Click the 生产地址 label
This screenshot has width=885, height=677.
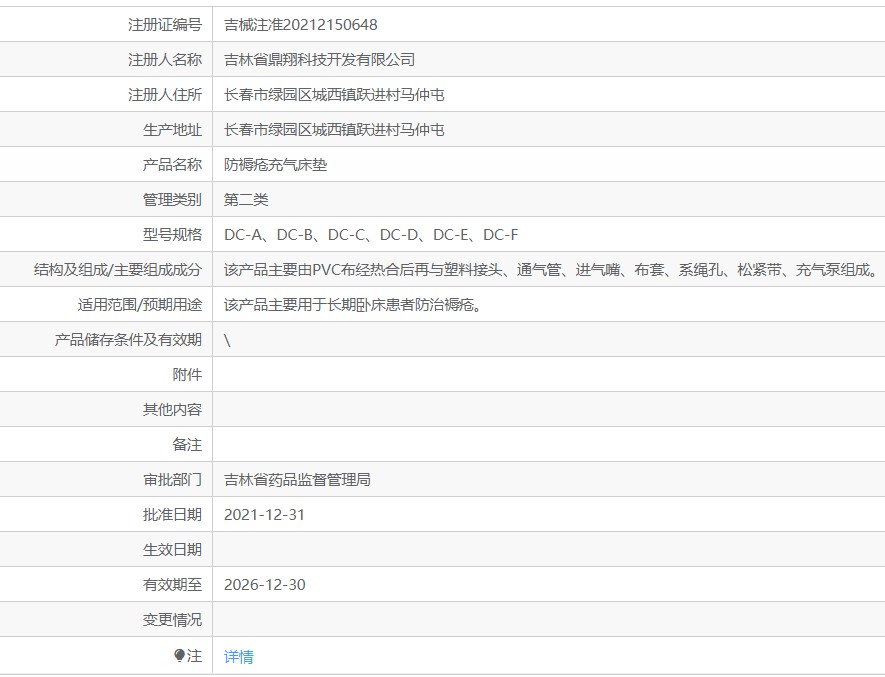pyautogui.click(x=172, y=130)
